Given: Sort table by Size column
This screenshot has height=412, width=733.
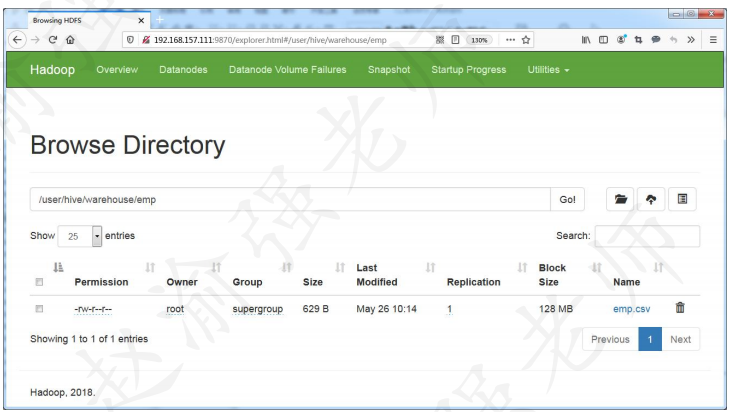Looking at the screenshot, I should click(x=313, y=282).
